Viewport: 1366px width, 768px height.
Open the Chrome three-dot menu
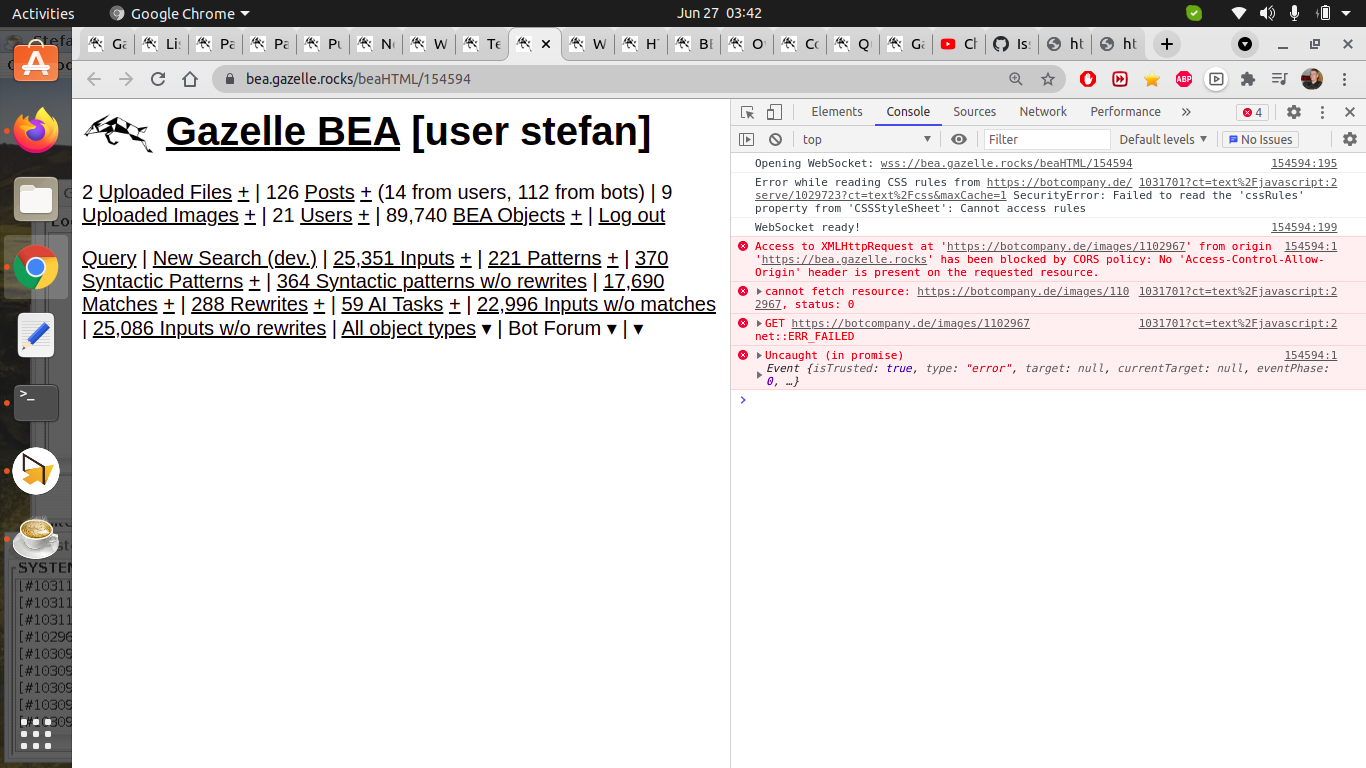click(x=1344, y=79)
